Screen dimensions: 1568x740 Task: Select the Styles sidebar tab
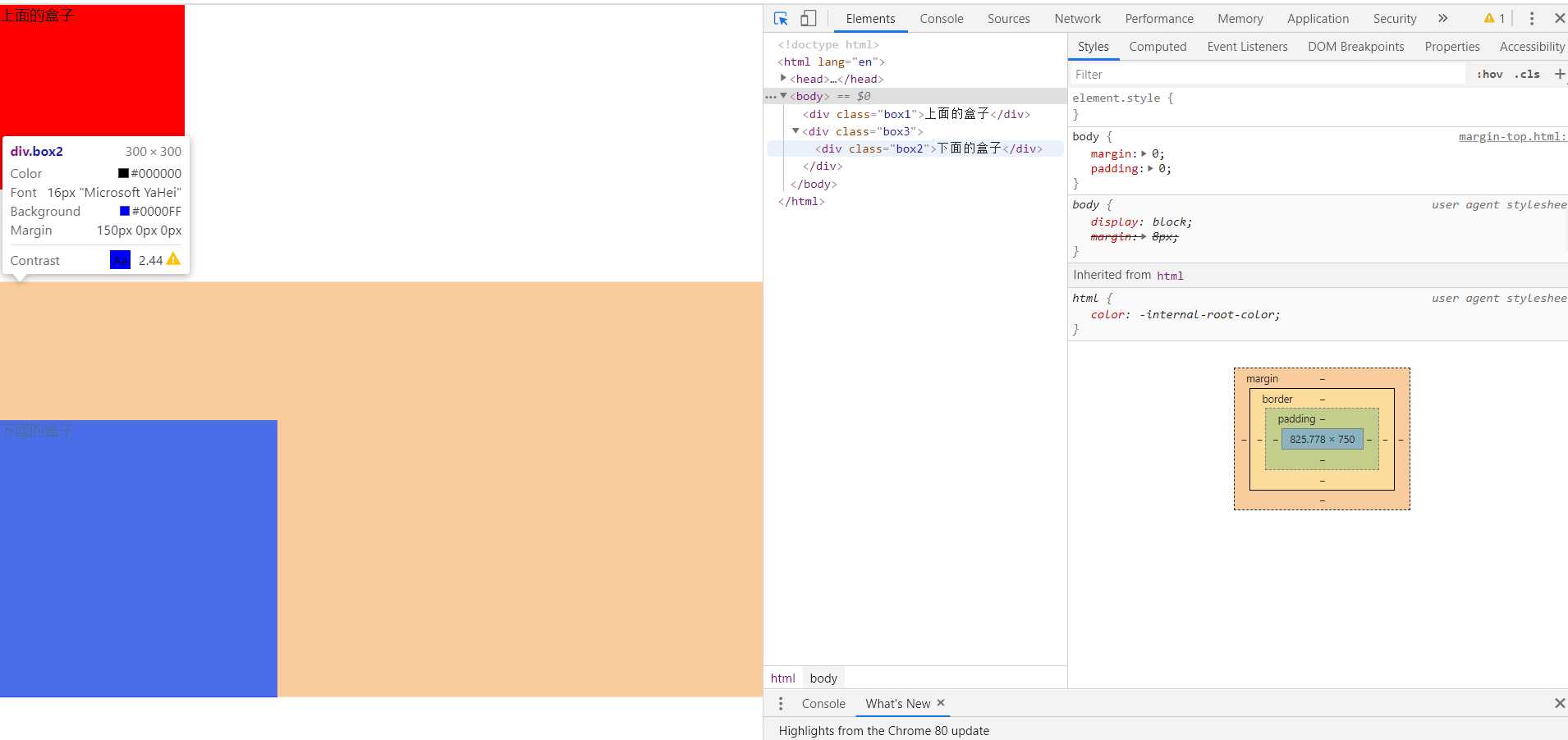(x=1093, y=47)
